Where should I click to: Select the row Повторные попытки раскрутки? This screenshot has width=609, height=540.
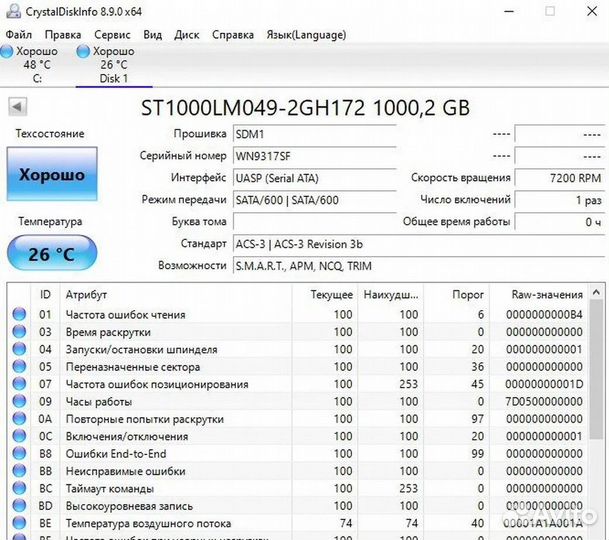(x=298, y=418)
